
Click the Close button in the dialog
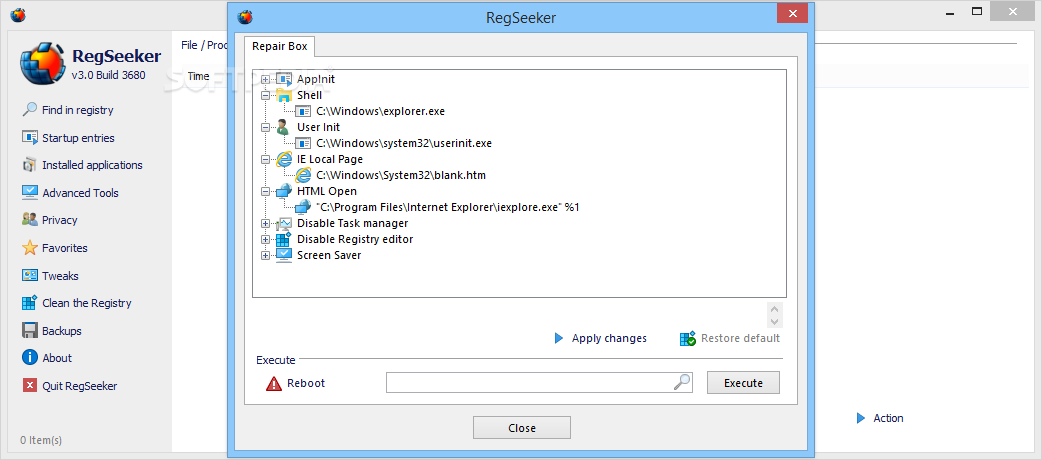click(521, 428)
